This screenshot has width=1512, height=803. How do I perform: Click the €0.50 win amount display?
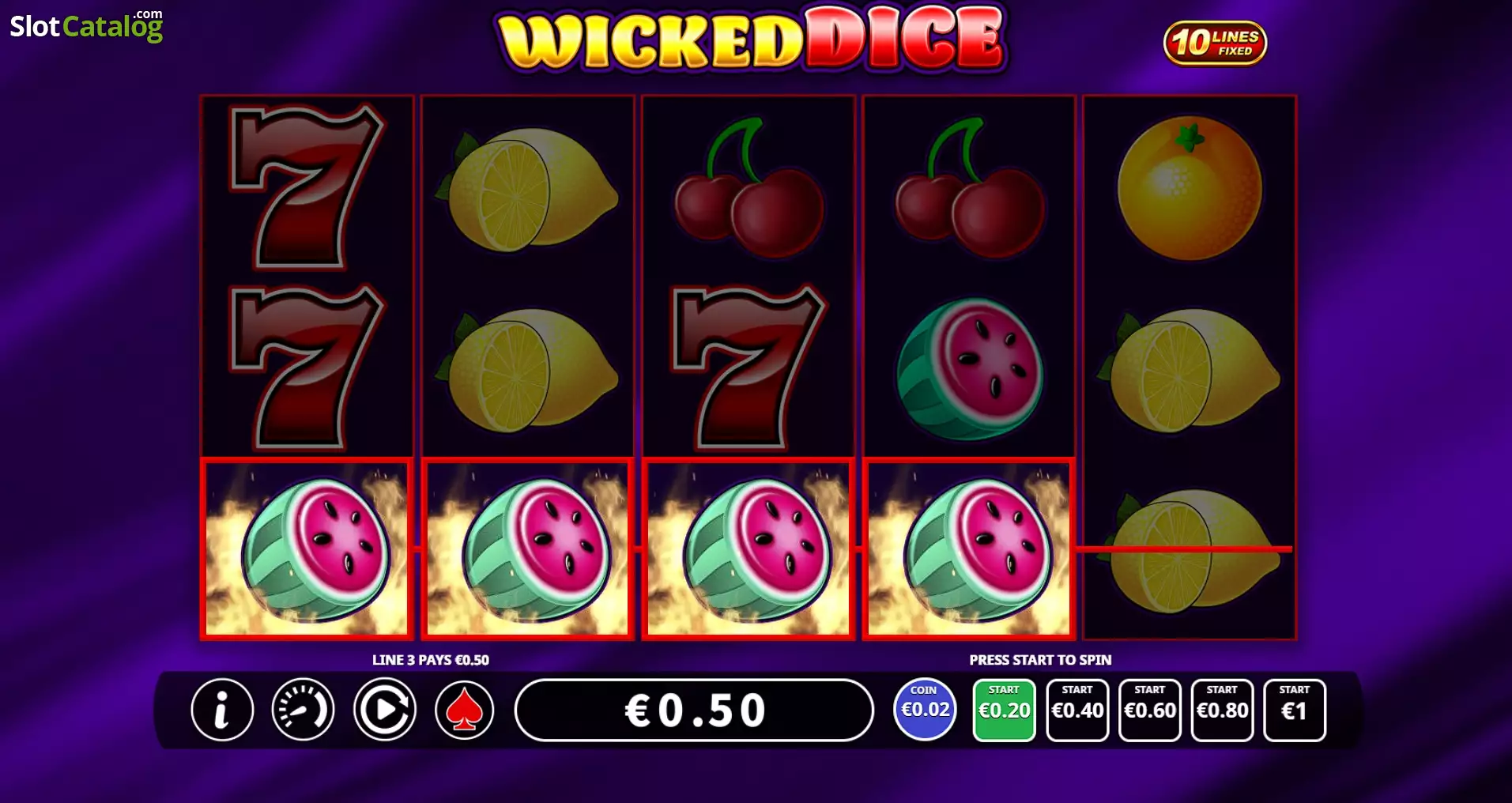[694, 710]
